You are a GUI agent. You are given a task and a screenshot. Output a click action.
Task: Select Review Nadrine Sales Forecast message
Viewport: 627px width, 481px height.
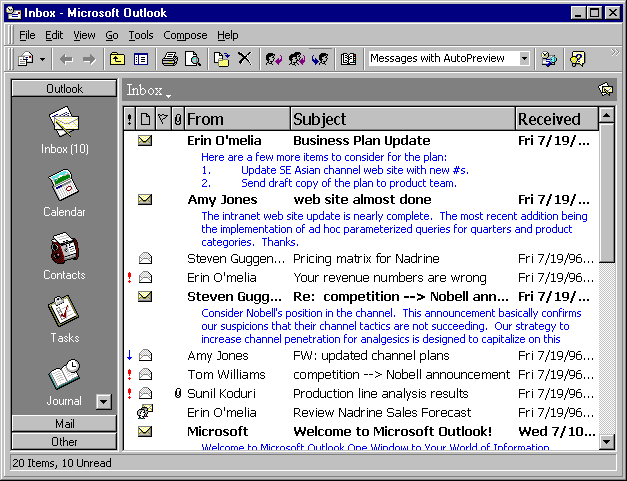[x=361, y=412]
